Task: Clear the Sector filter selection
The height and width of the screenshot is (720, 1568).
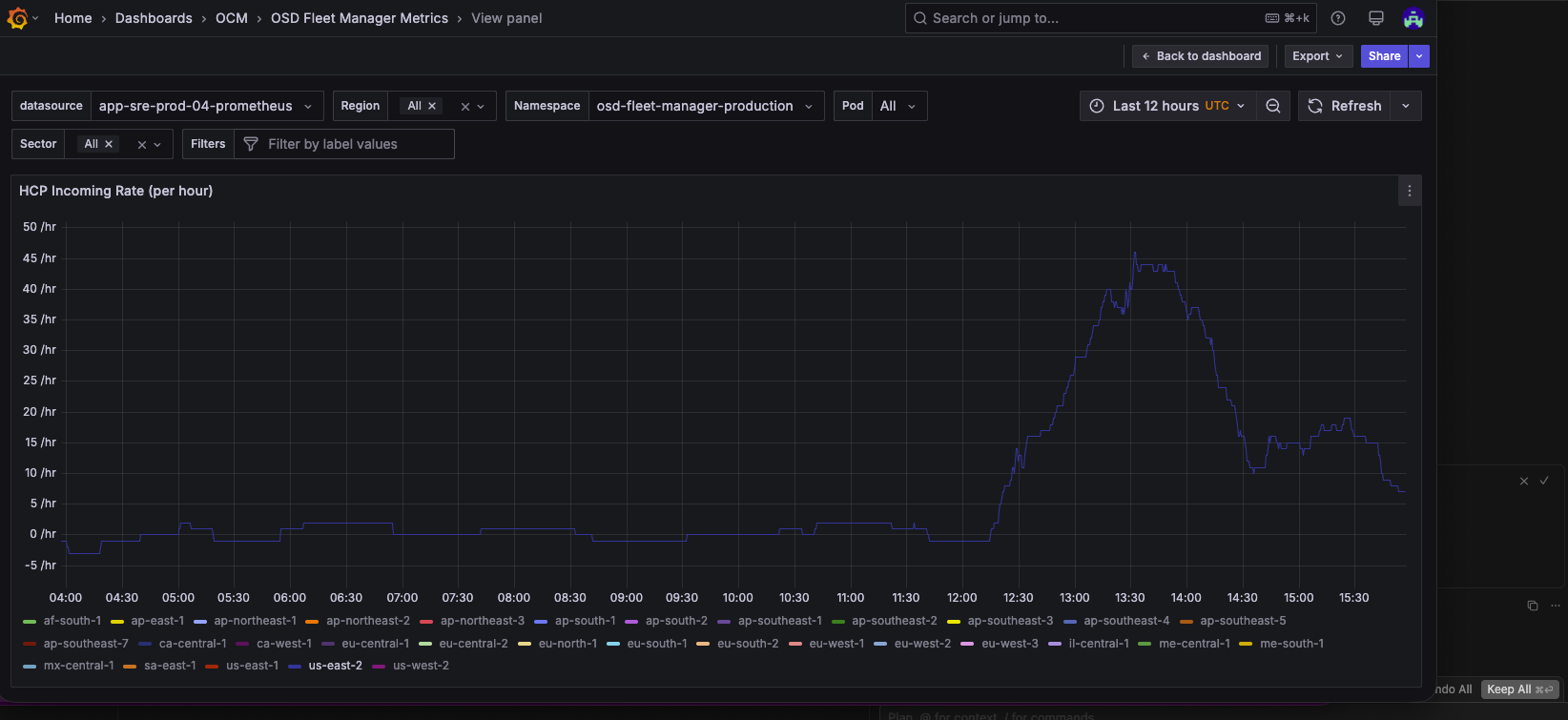Action: pyautogui.click(x=142, y=144)
